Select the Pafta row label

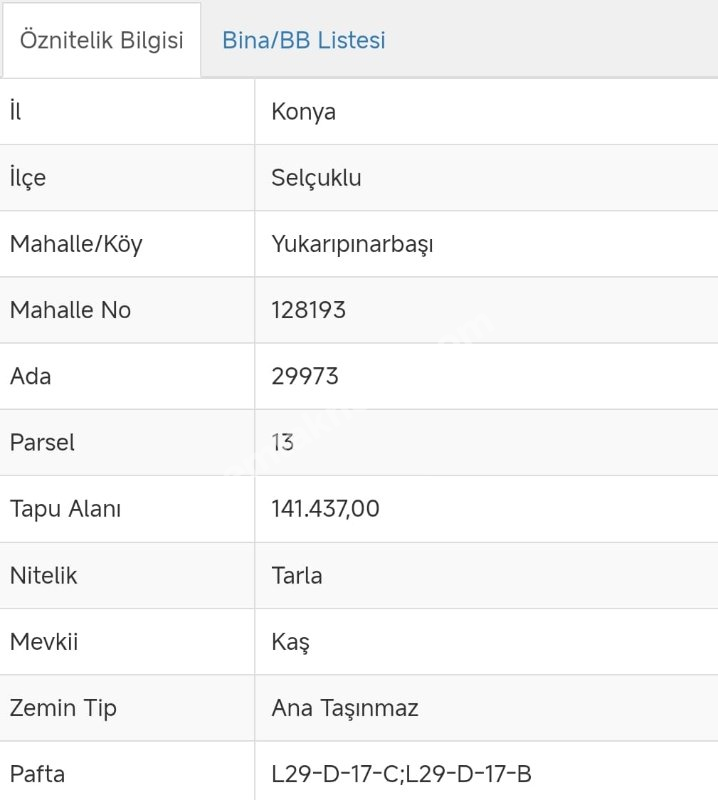[x=37, y=774]
